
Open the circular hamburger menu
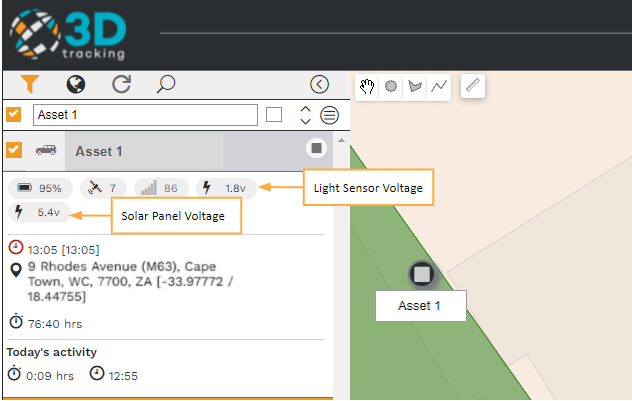pos(329,115)
